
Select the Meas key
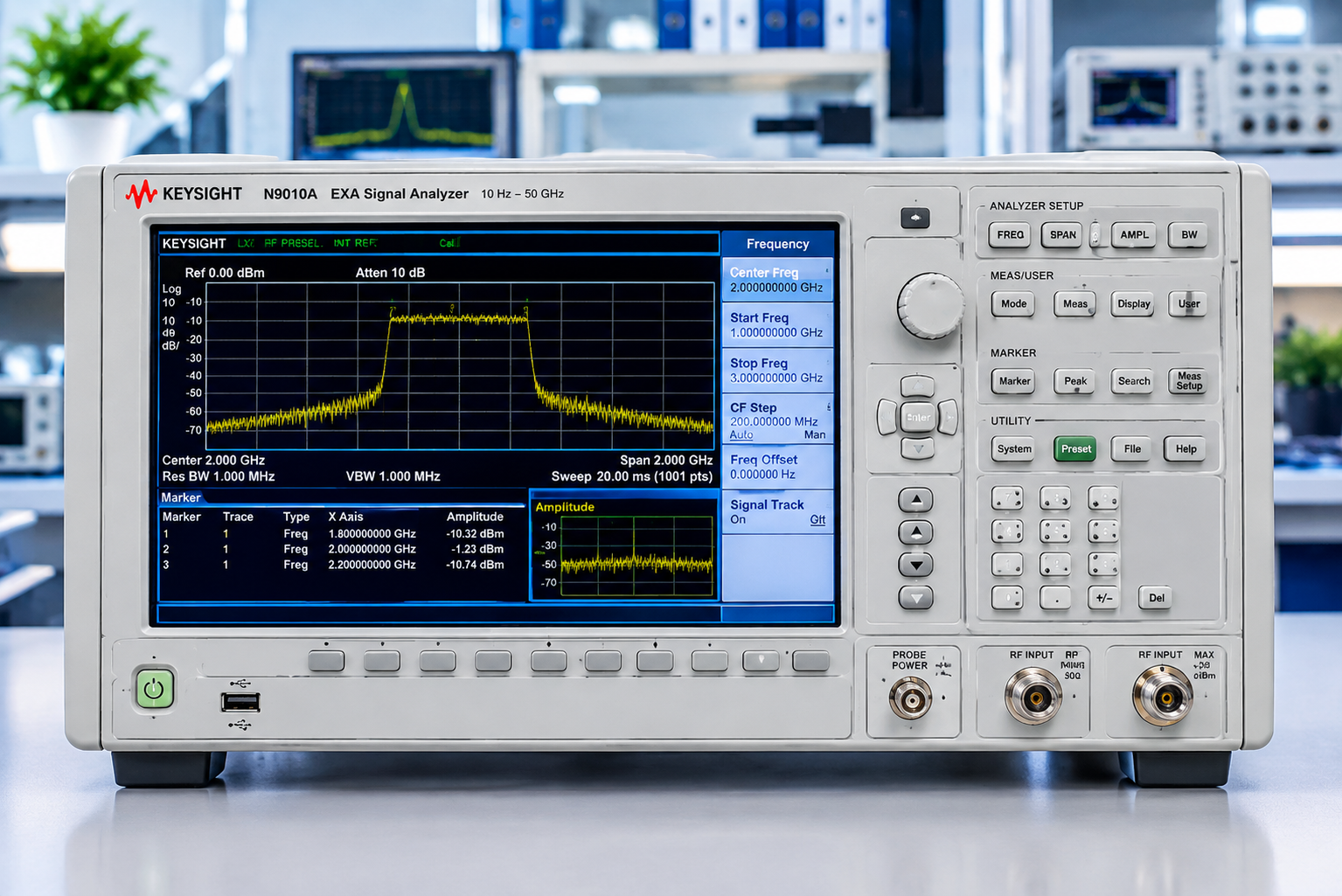(1074, 304)
